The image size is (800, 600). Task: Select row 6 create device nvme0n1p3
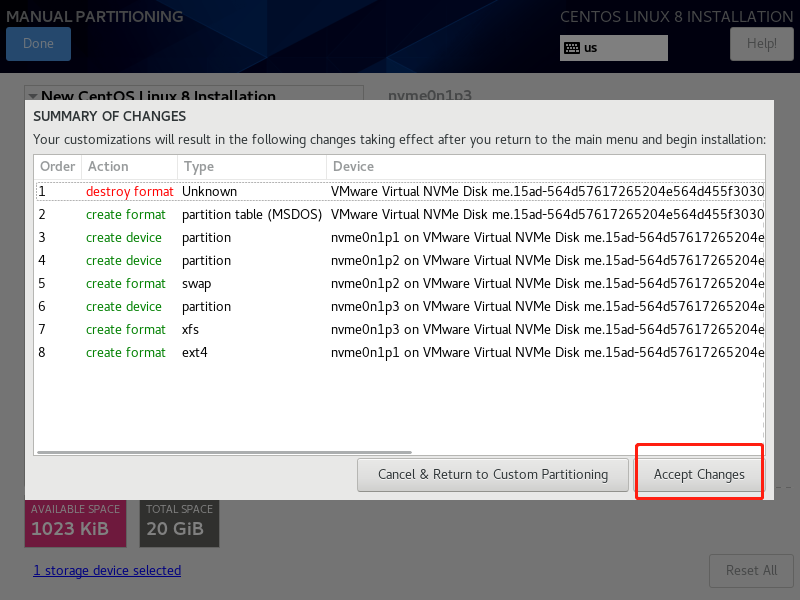coord(400,306)
